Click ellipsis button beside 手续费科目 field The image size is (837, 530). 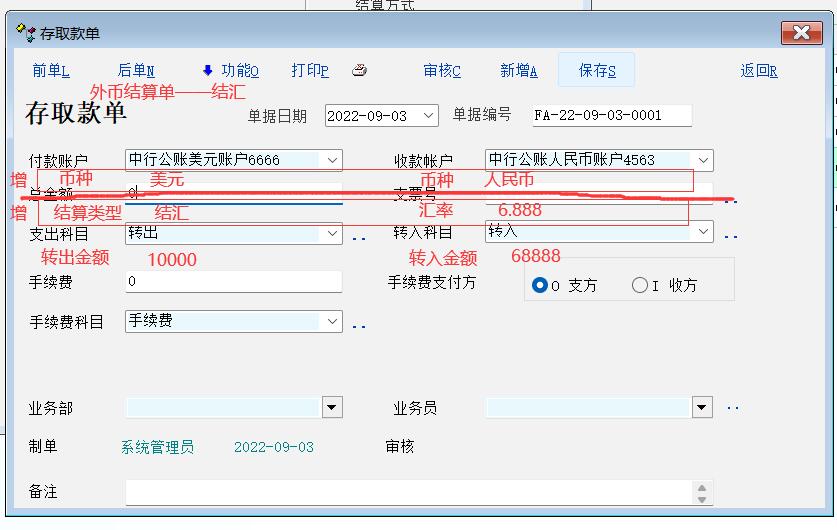tap(359, 326)
